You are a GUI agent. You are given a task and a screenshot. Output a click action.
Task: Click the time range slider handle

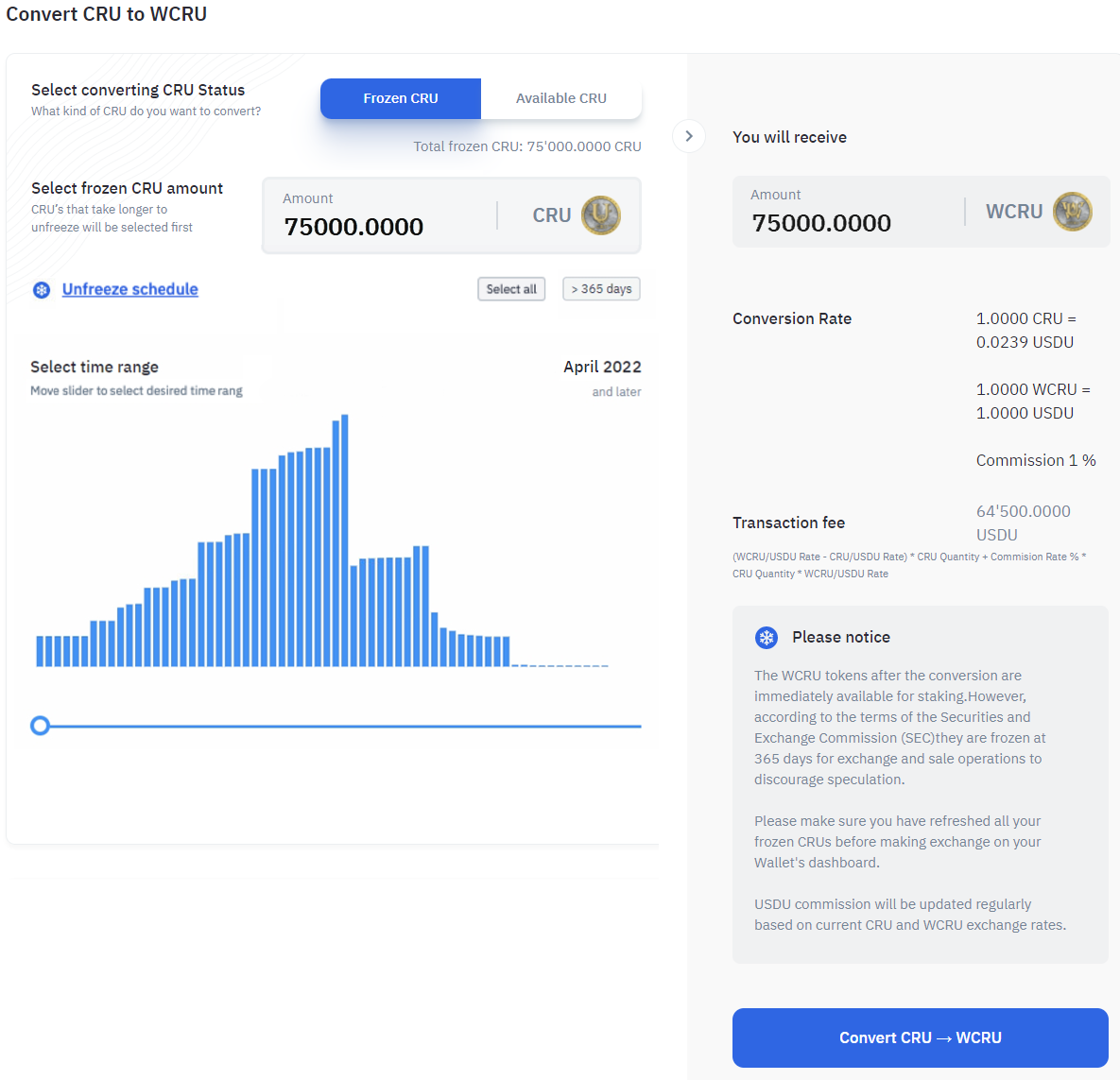(41, 726)
